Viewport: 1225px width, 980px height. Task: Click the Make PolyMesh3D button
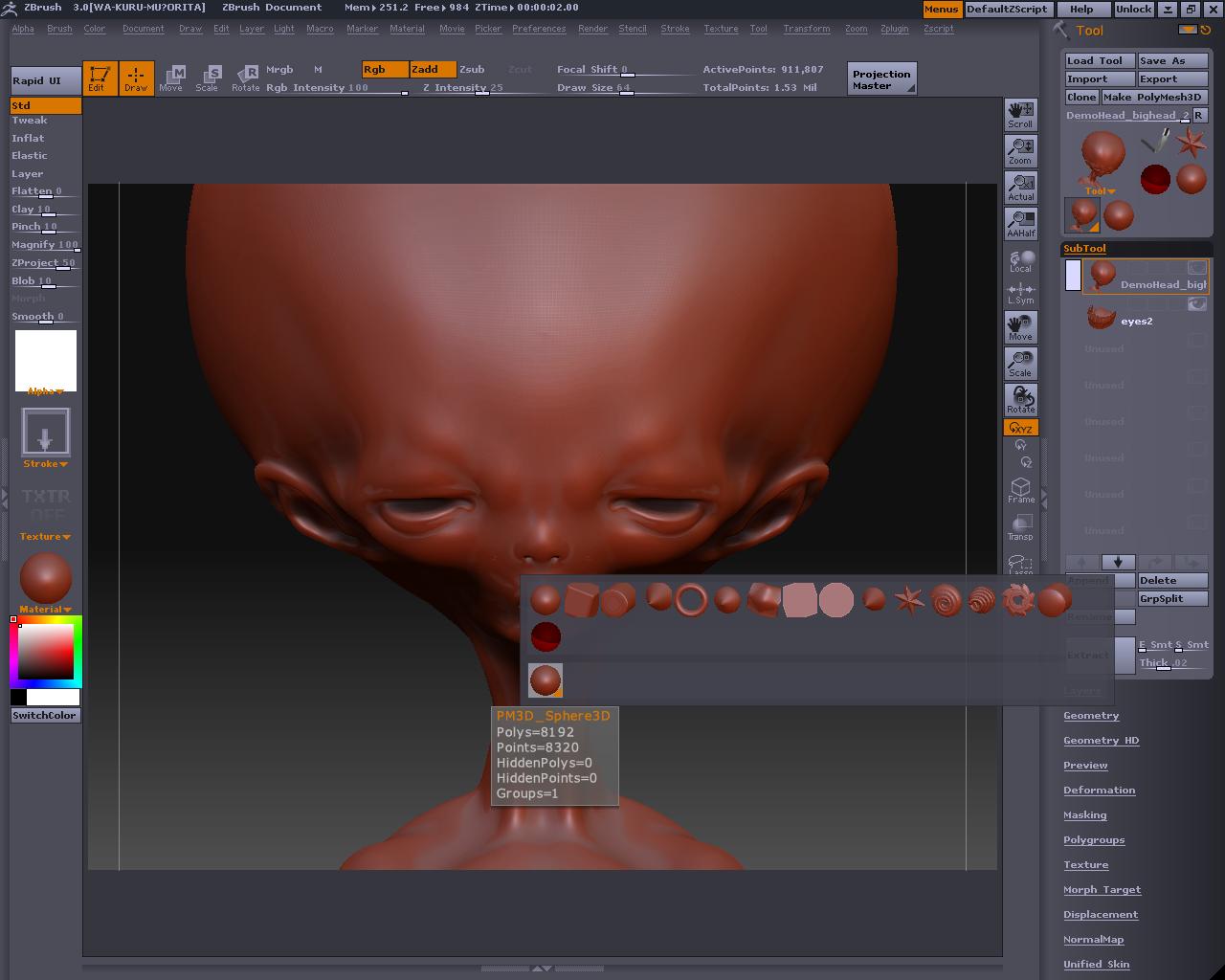click(1152, 97)
